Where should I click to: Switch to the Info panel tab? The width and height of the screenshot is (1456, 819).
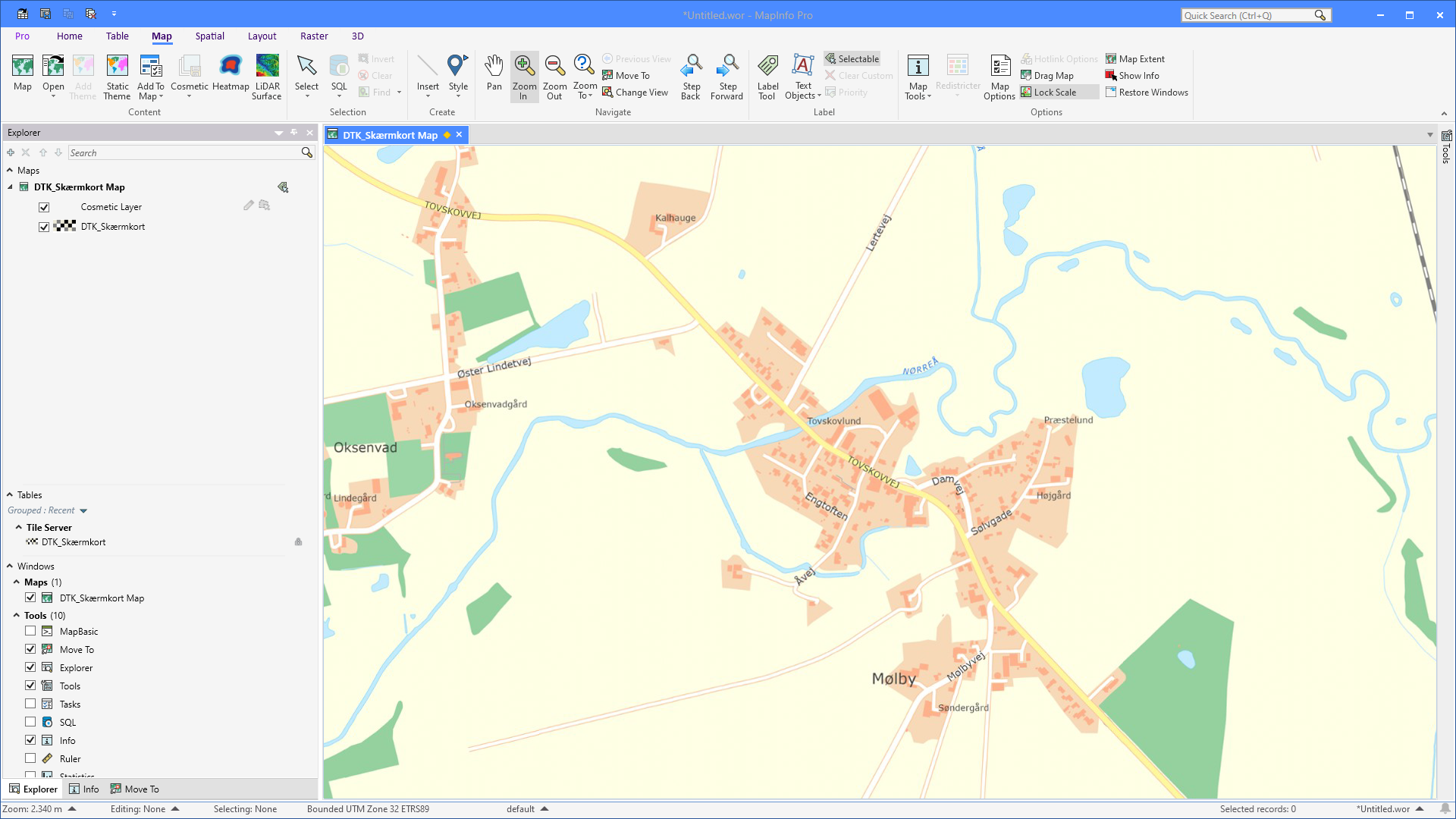point(84,789)
